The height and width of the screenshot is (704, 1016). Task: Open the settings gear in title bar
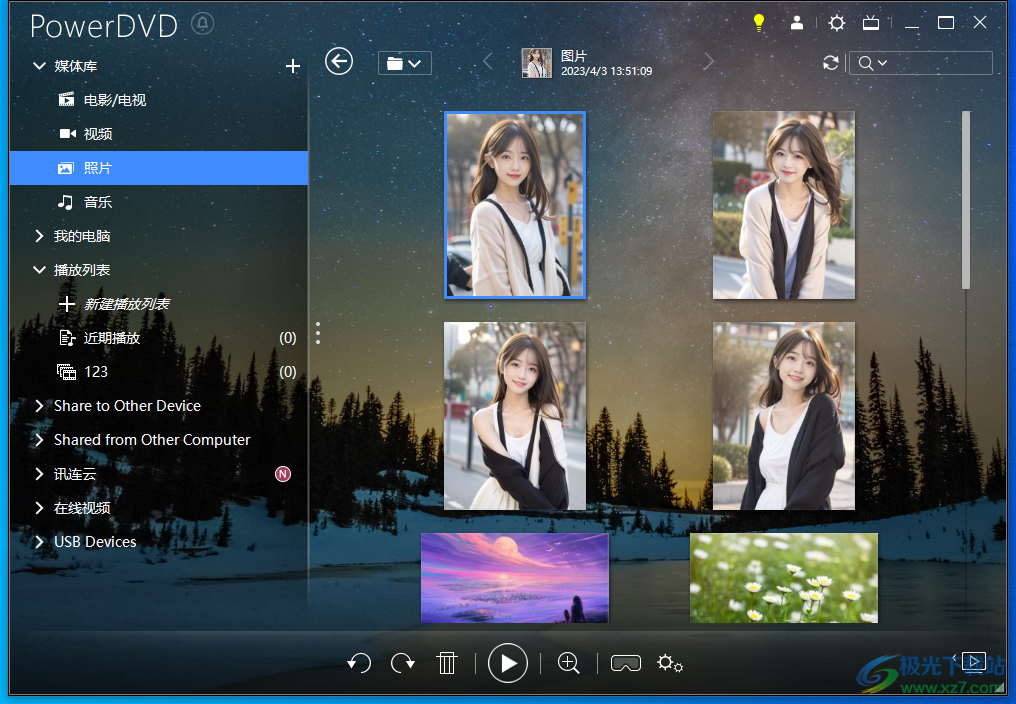point(837,23)
